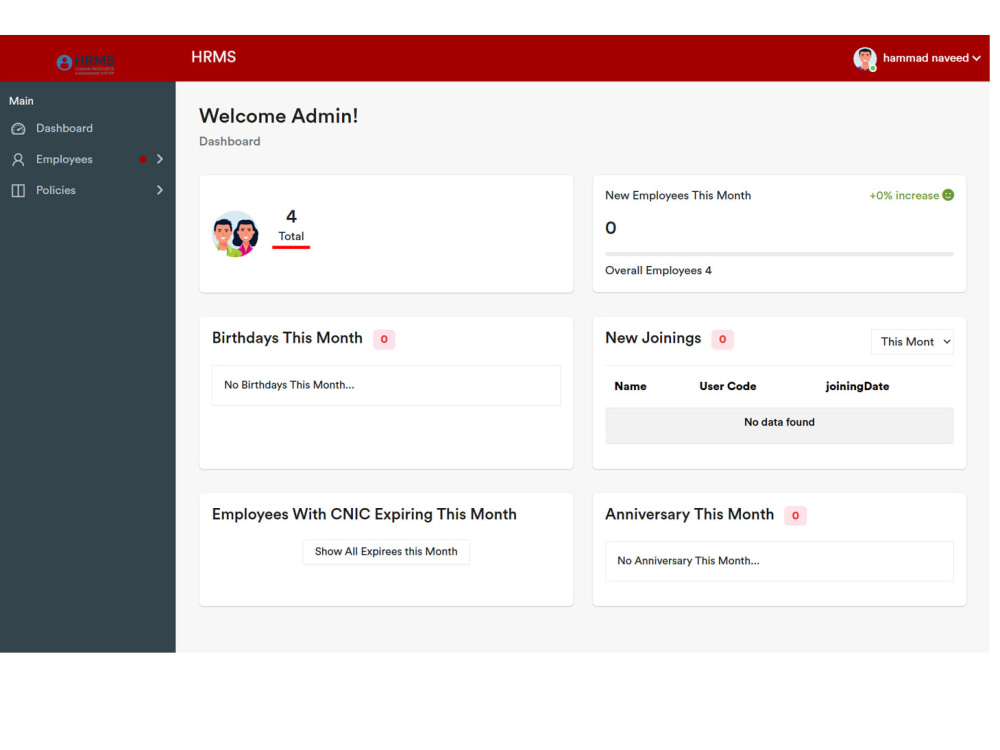Open the This Month filter dropdown
The width and height of the screenshot is (1000, 750).
pyautogui.click(x=912, y=342)
